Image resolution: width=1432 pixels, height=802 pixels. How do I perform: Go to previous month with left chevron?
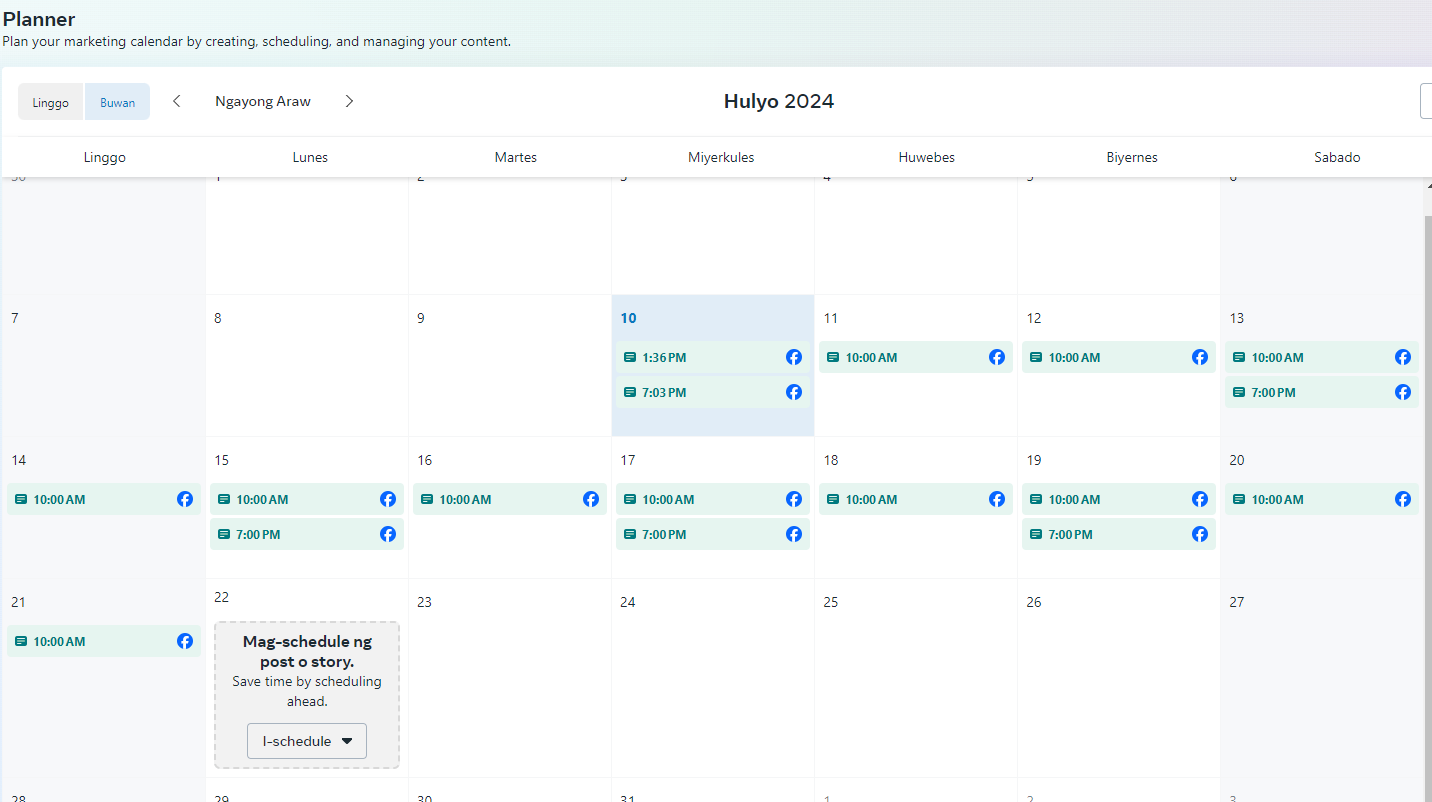coord(177,101)
